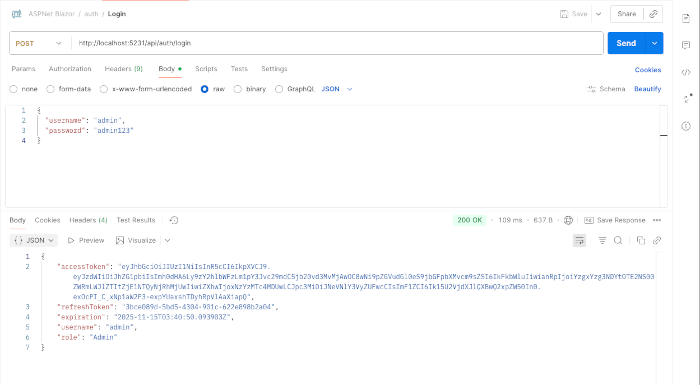Select the form-data body type
Image resolution: width=700 pixels, height=385 pixels.
(50, 89)
